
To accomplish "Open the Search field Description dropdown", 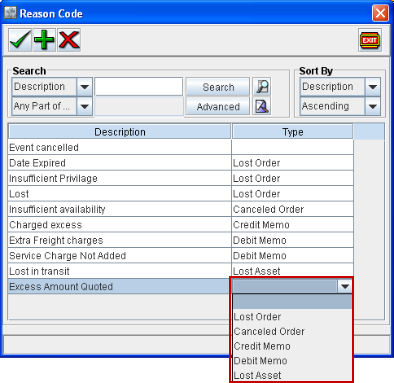I will [84, 87].
